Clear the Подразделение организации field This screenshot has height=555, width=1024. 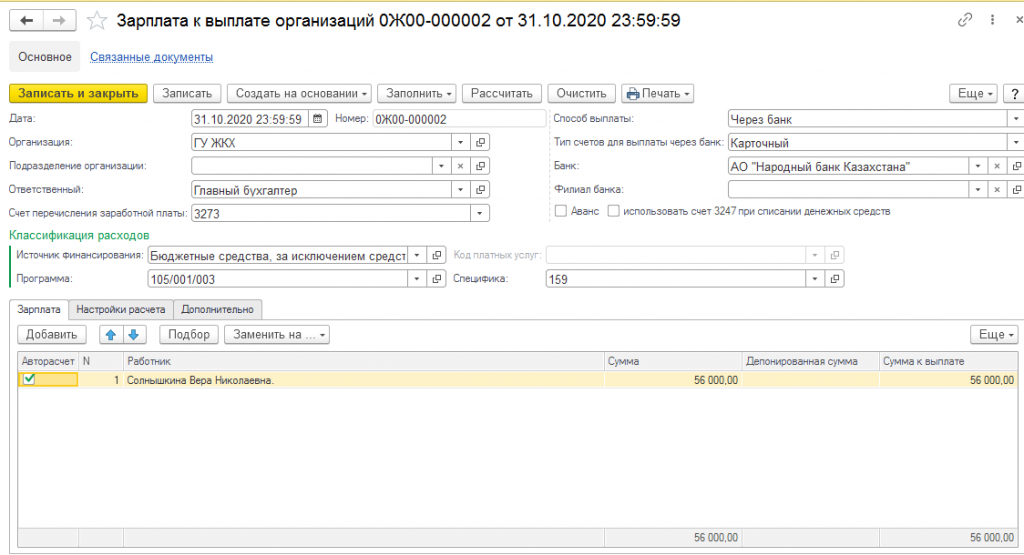tap(460, 166)
